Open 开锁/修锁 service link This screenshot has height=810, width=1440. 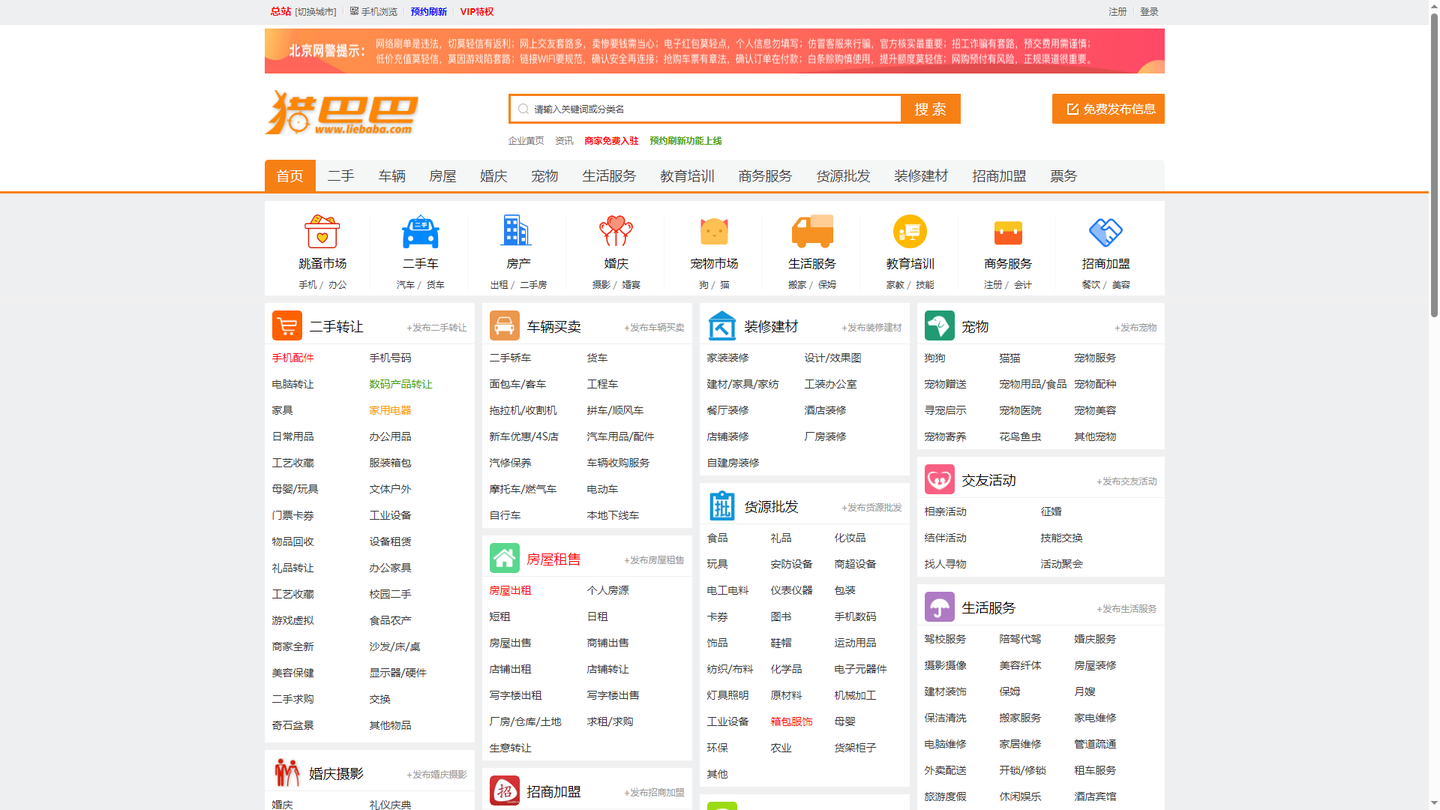1023,771
